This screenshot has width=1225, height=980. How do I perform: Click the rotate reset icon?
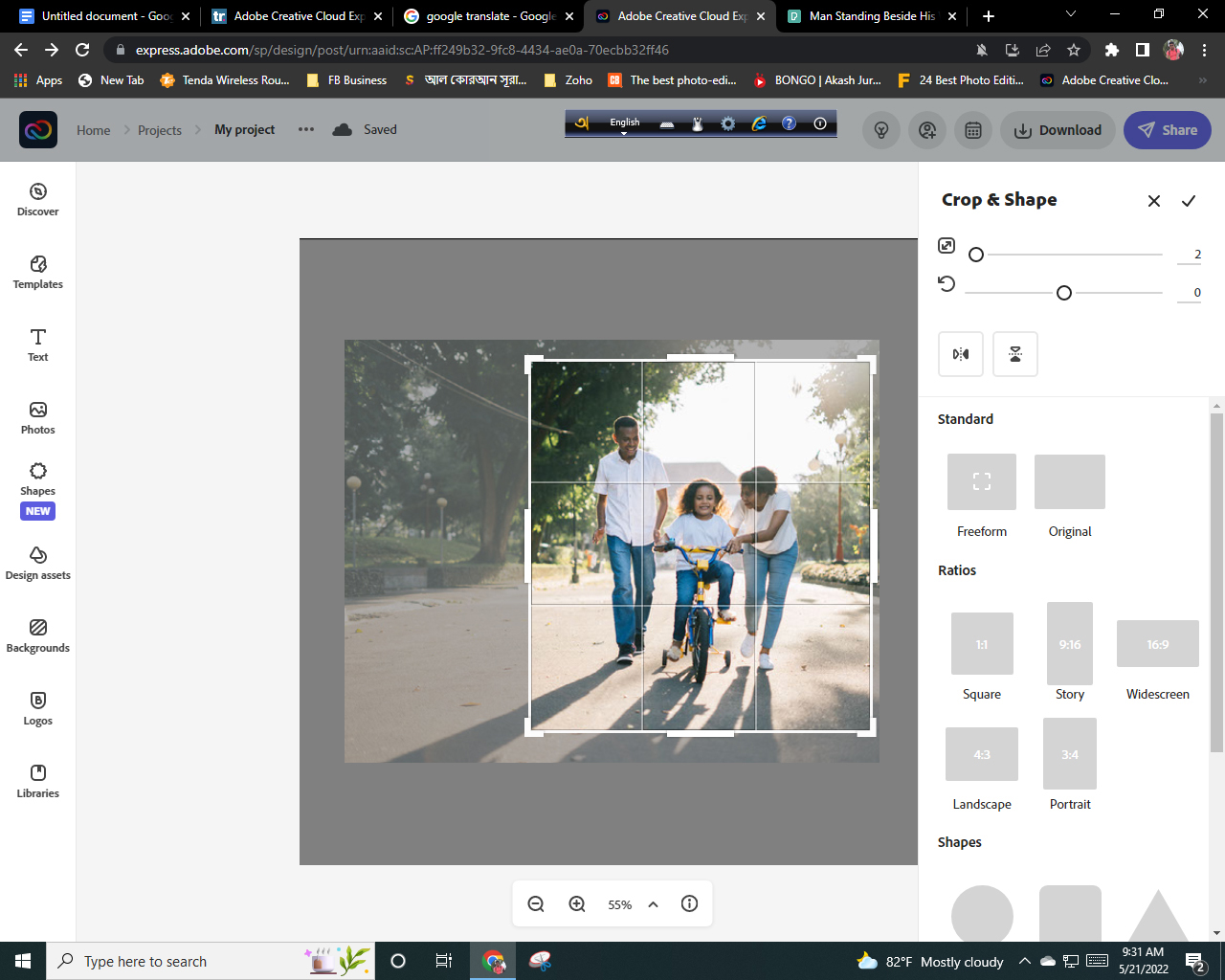click(947, 283)
